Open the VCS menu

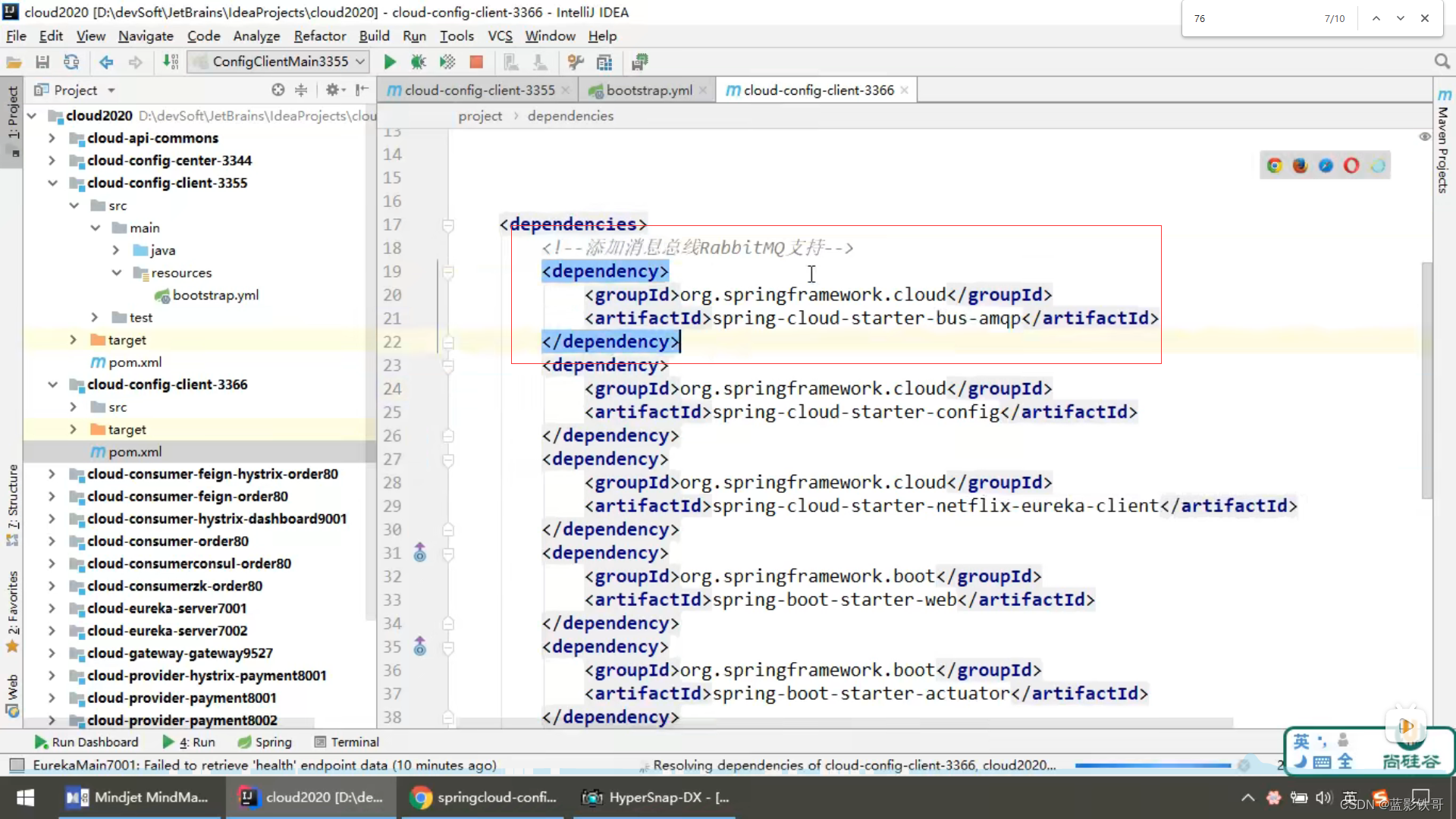[x=500, y=36]
